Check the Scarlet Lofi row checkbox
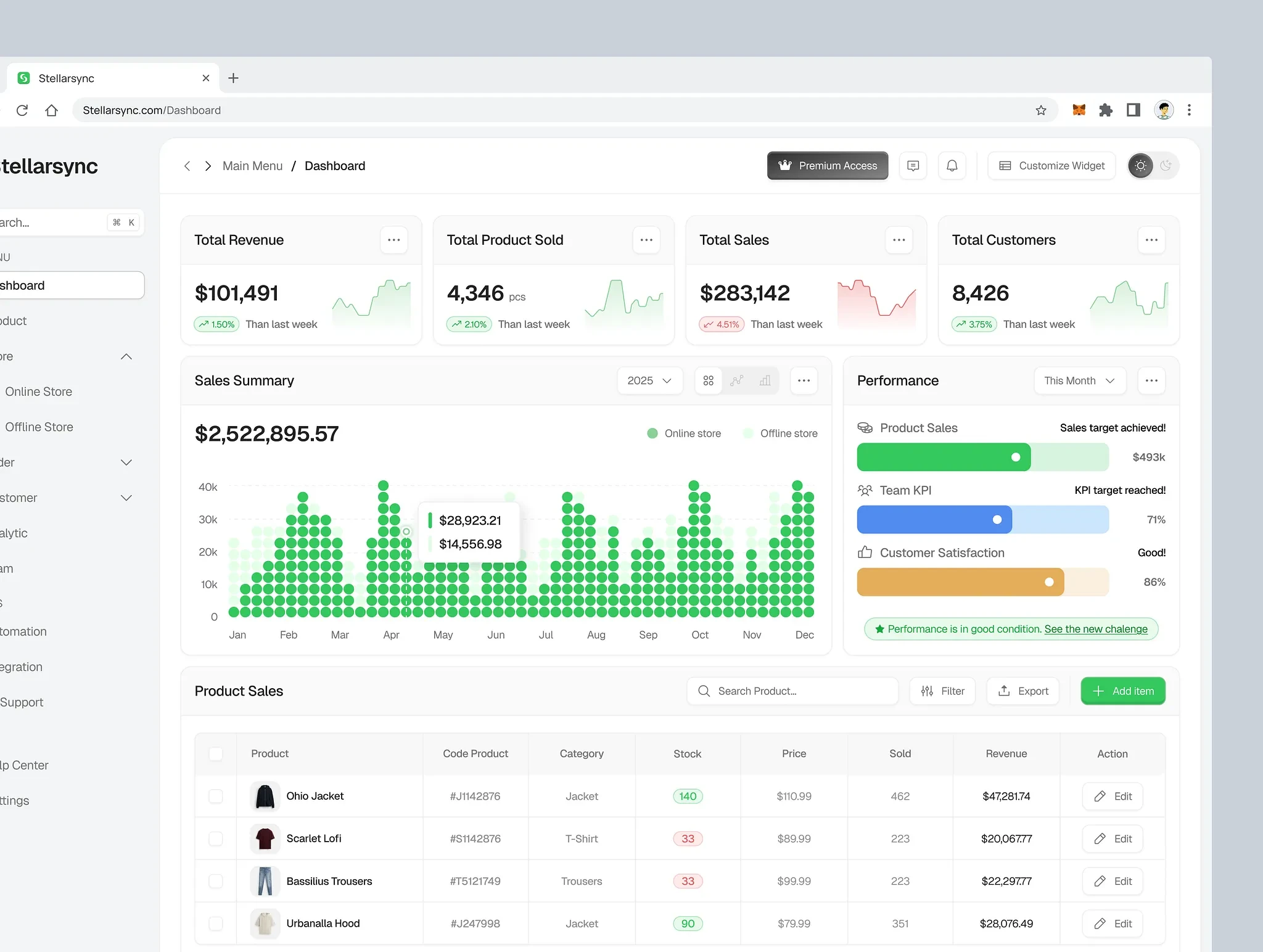This screenshot has height=952, width=1263. (x=216, y=839)
